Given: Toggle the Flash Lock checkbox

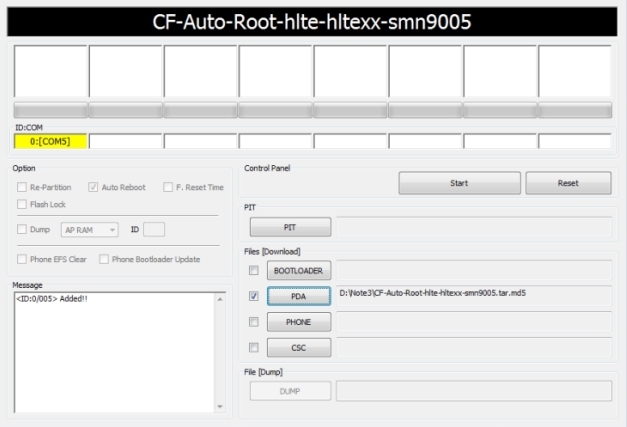Looking at the screenshot, I should pyautogui.click(x=22, y=204).
